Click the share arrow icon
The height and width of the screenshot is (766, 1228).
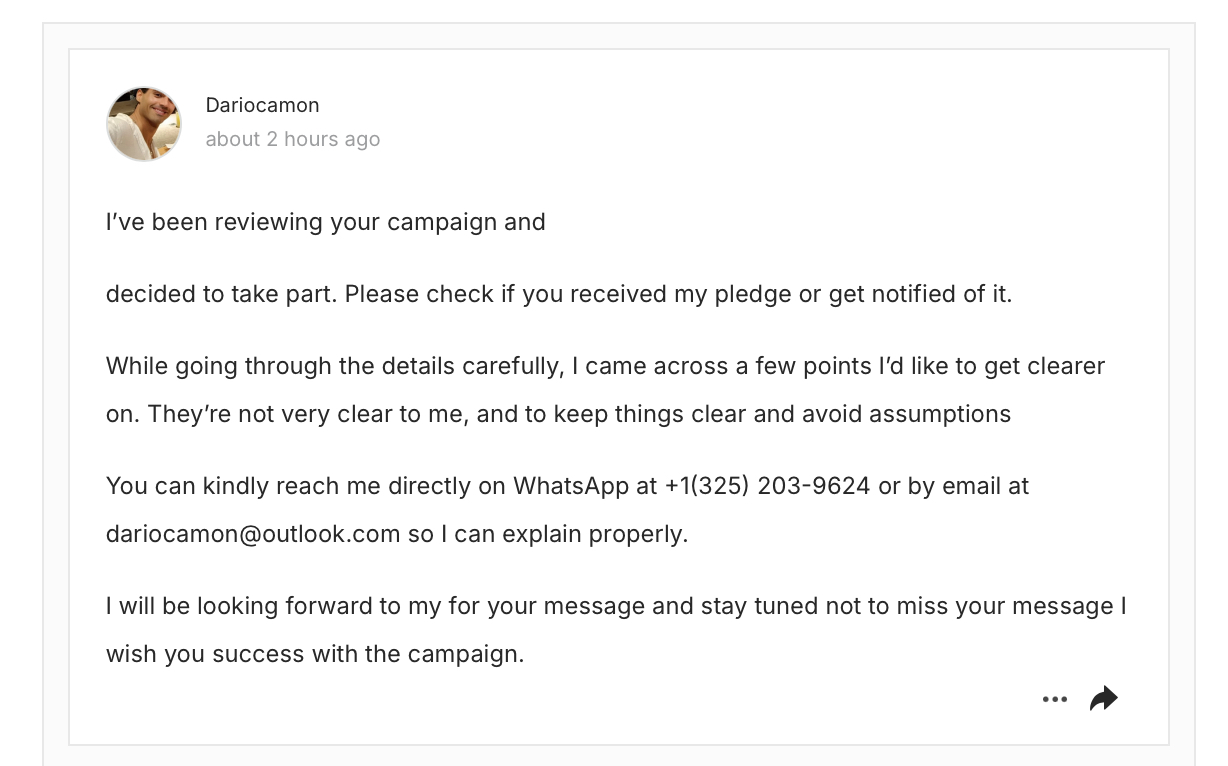tap(1103, 698)
